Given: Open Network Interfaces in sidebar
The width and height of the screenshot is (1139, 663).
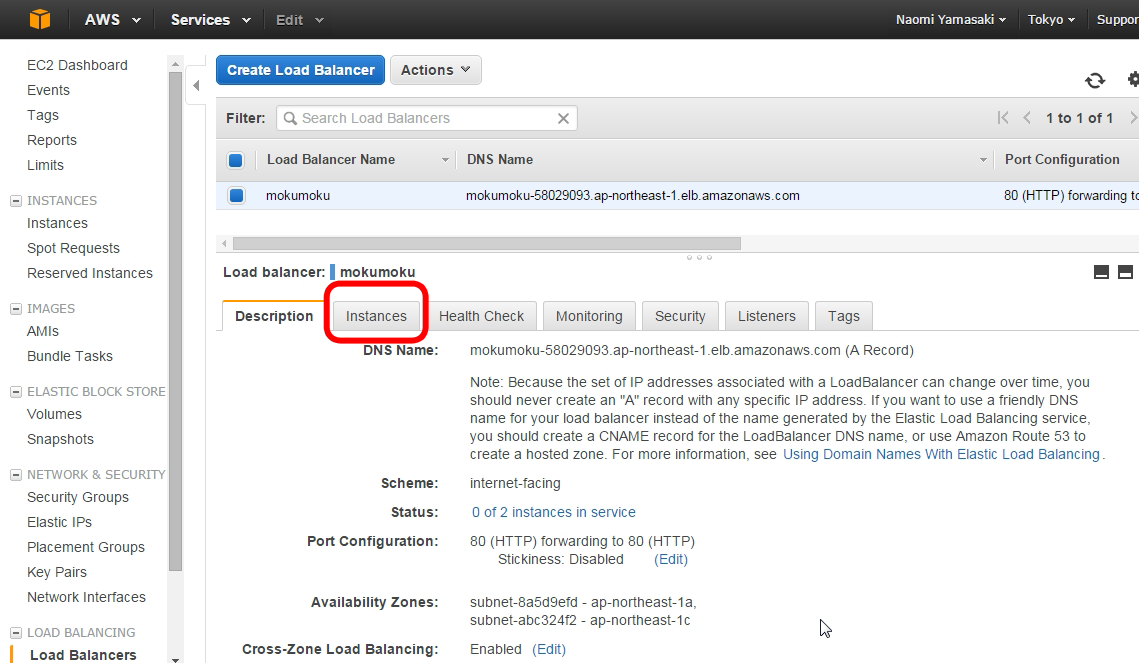Looking at the screenshot, I should 86,597.
